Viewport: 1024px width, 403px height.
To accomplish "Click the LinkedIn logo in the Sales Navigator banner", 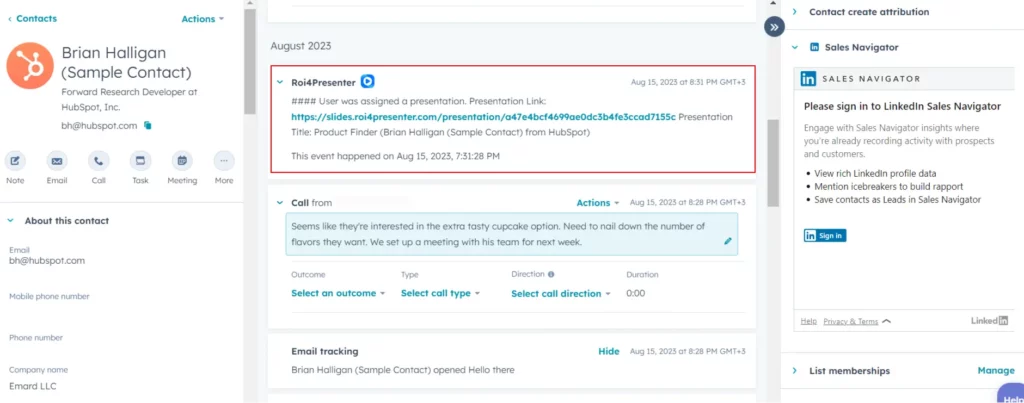I will point(808,79).
